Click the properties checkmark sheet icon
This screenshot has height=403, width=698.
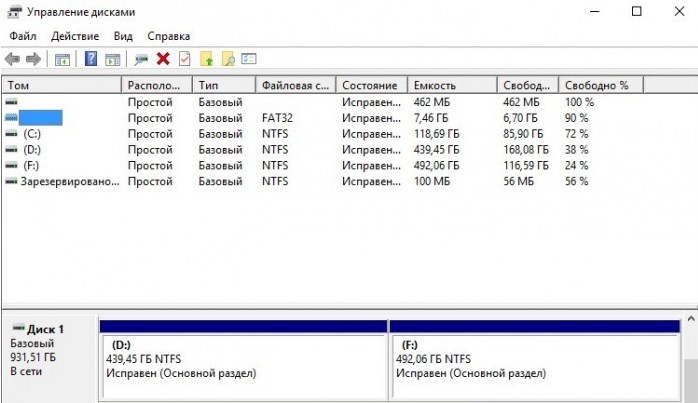pyautogui.click(x=184, y=58)
